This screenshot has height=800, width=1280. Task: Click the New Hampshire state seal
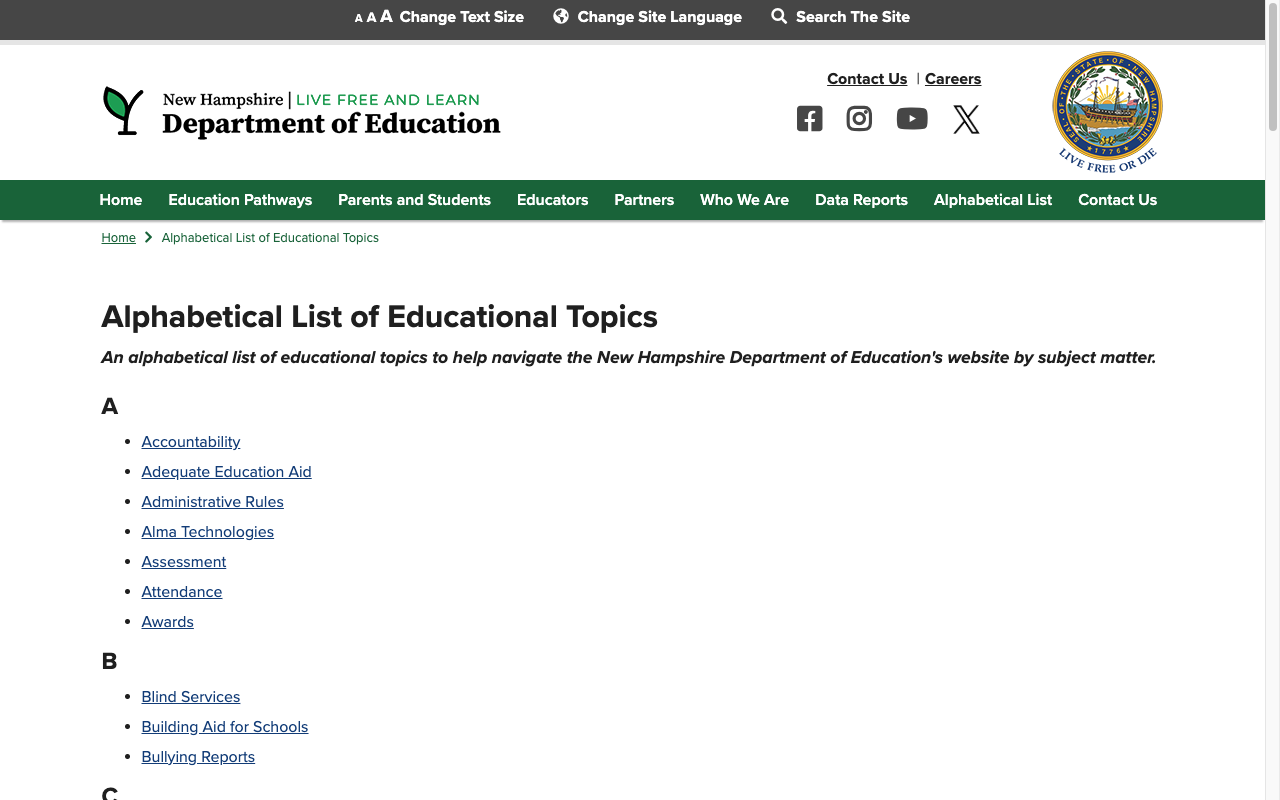click(1107, 112)
